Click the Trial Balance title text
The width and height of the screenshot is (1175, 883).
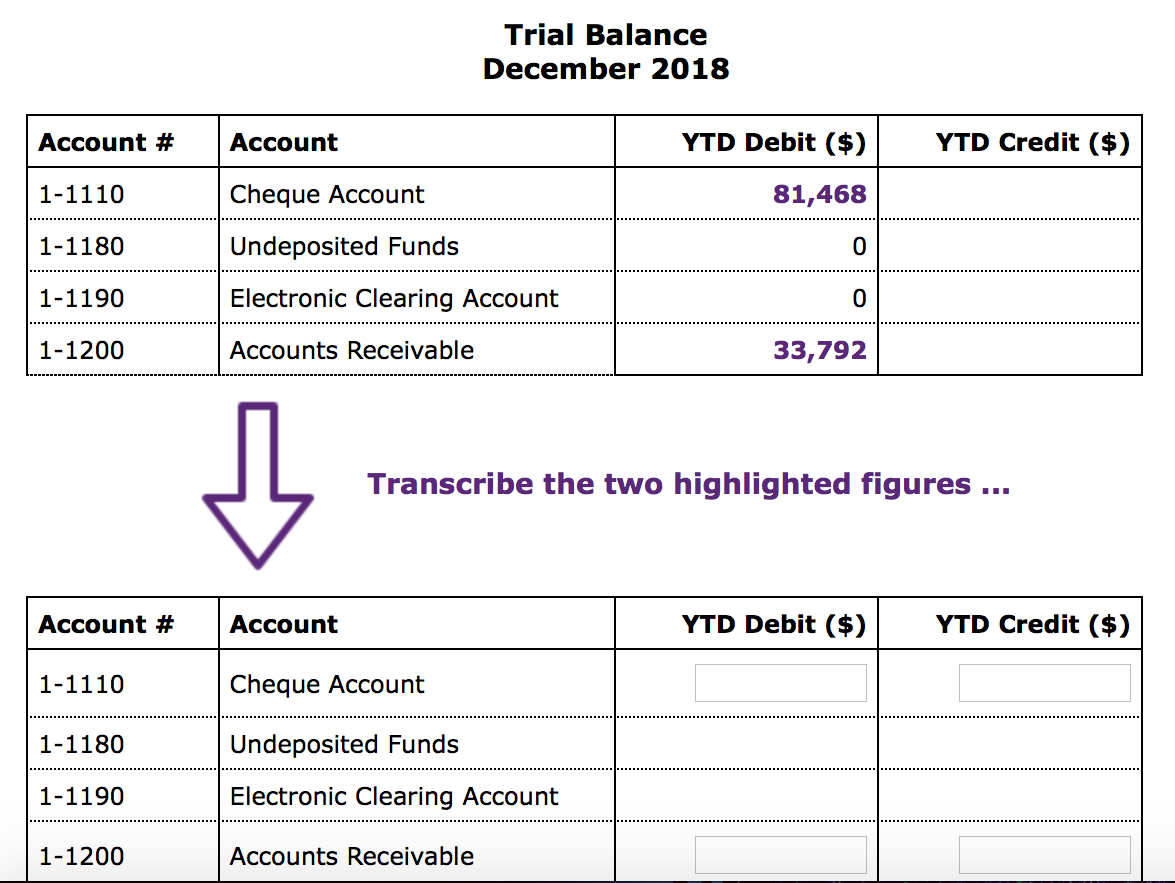(x=606, y=34)
